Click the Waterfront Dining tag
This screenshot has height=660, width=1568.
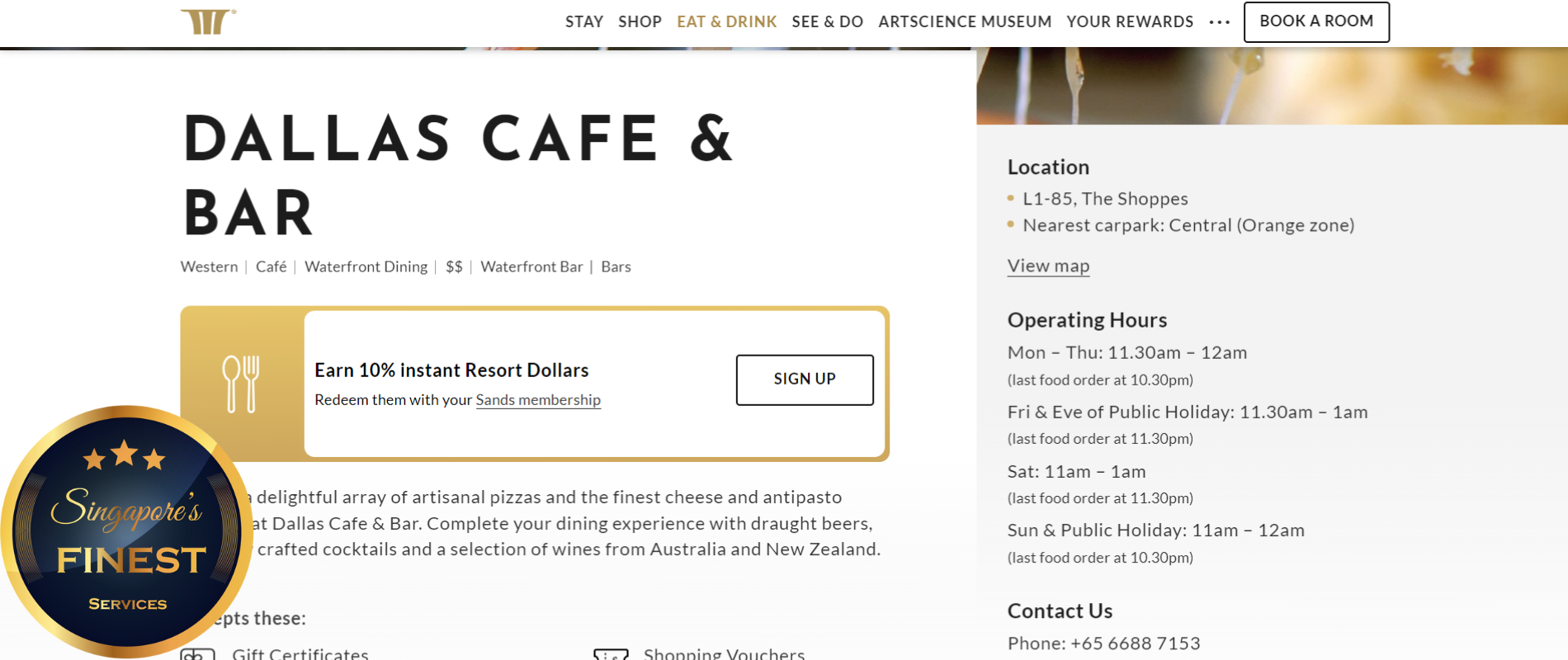pyautogui.click(x=366, y=266)
